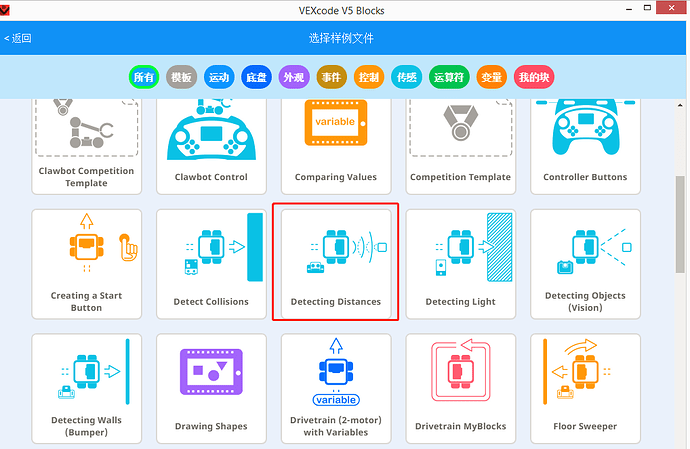Select the 底盘 category filter
The image size is (690, 449).
256,77
